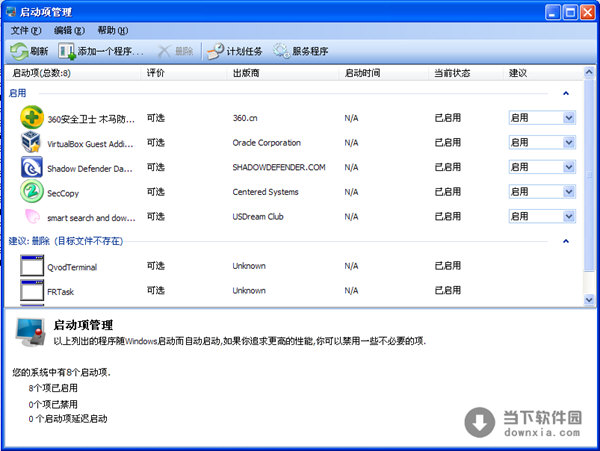
Task: Open 建议 dropdown for 360安全卫士 row
Action: 569,118
